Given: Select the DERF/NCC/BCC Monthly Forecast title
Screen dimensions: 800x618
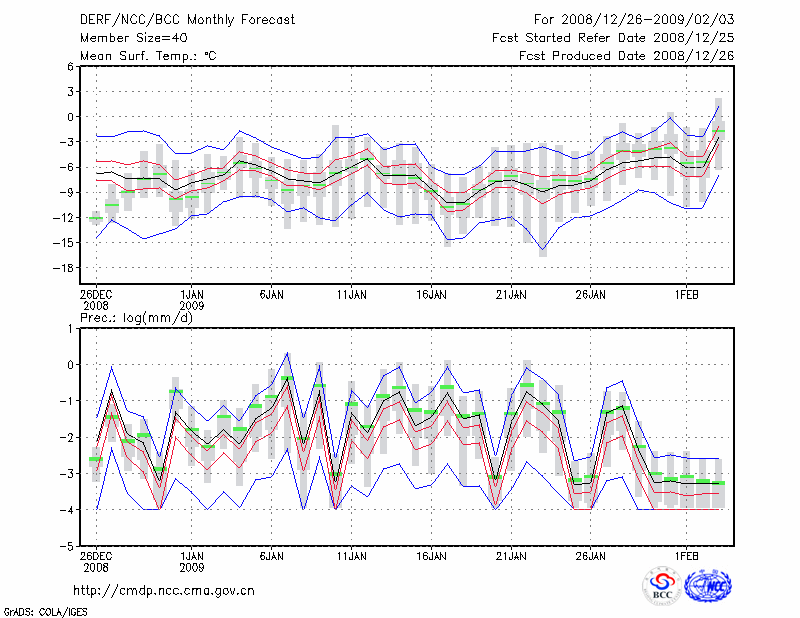Looking at the screenshot, I should tap(185, 19).
